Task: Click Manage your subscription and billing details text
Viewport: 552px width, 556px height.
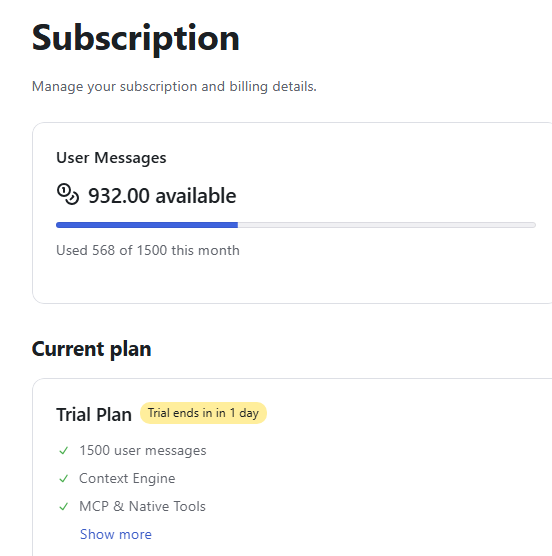Action: pyautogui.click(x=174, y=87)
